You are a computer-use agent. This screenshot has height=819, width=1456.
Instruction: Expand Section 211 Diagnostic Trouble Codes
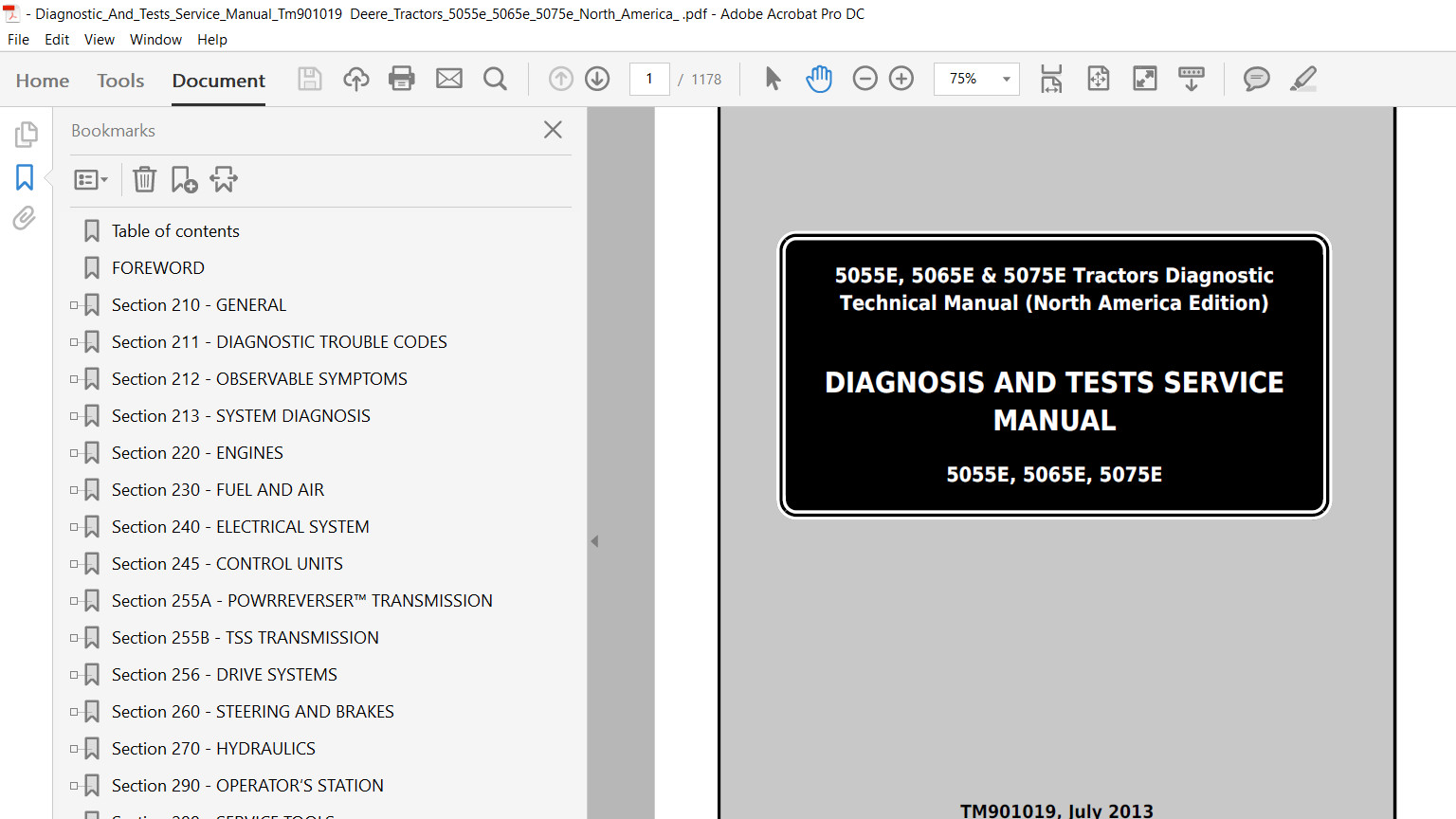click(74, 342)
